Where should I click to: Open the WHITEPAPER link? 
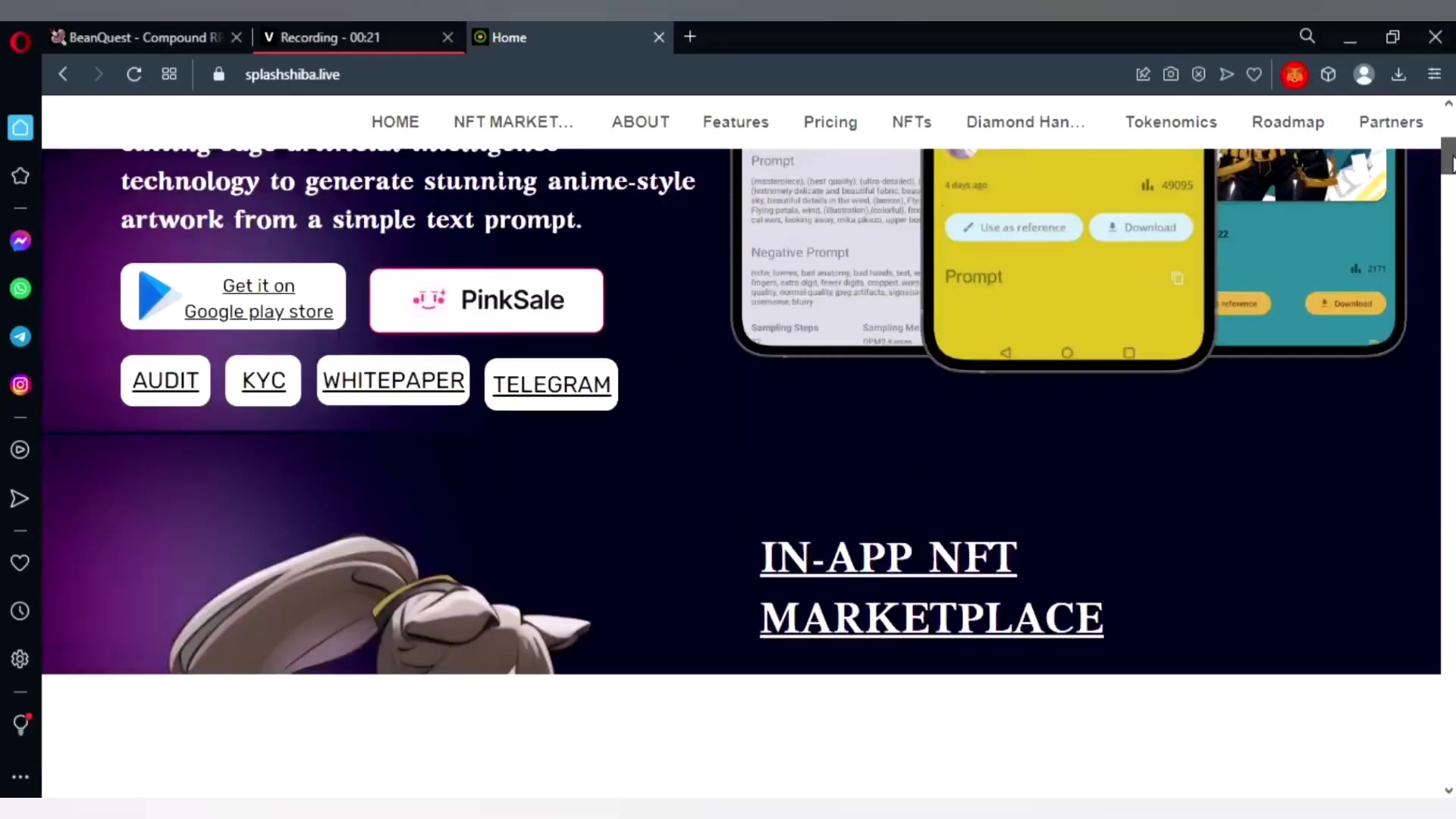(393, 381)
